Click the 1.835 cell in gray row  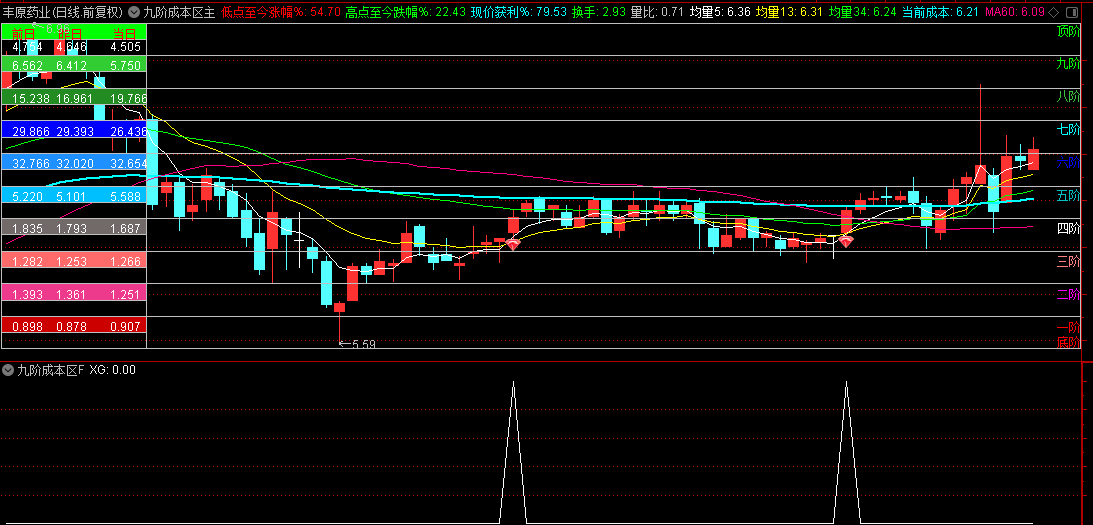[26, 229]
